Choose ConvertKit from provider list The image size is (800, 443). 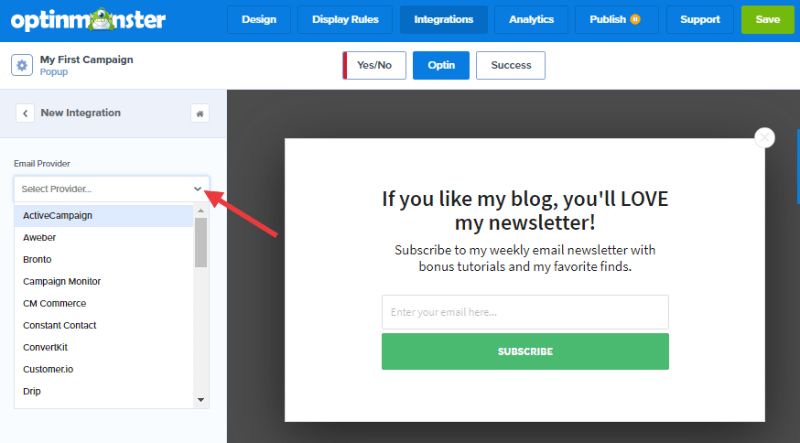pyautogui.click(x=104, y=347)
